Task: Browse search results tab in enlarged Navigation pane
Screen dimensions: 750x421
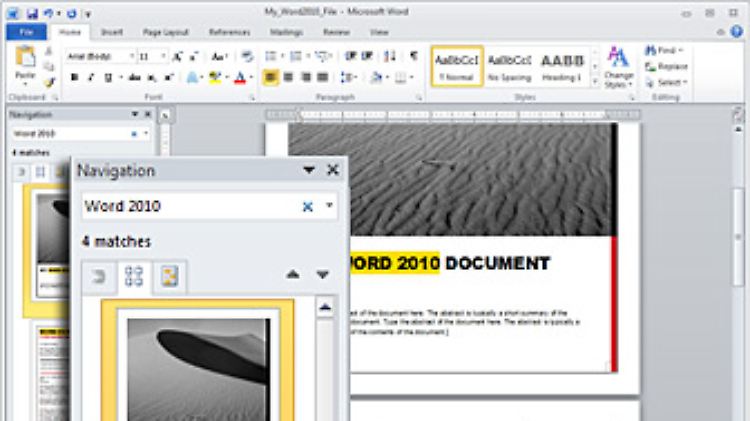Action: pyautogui.click(x=170, y=277)
